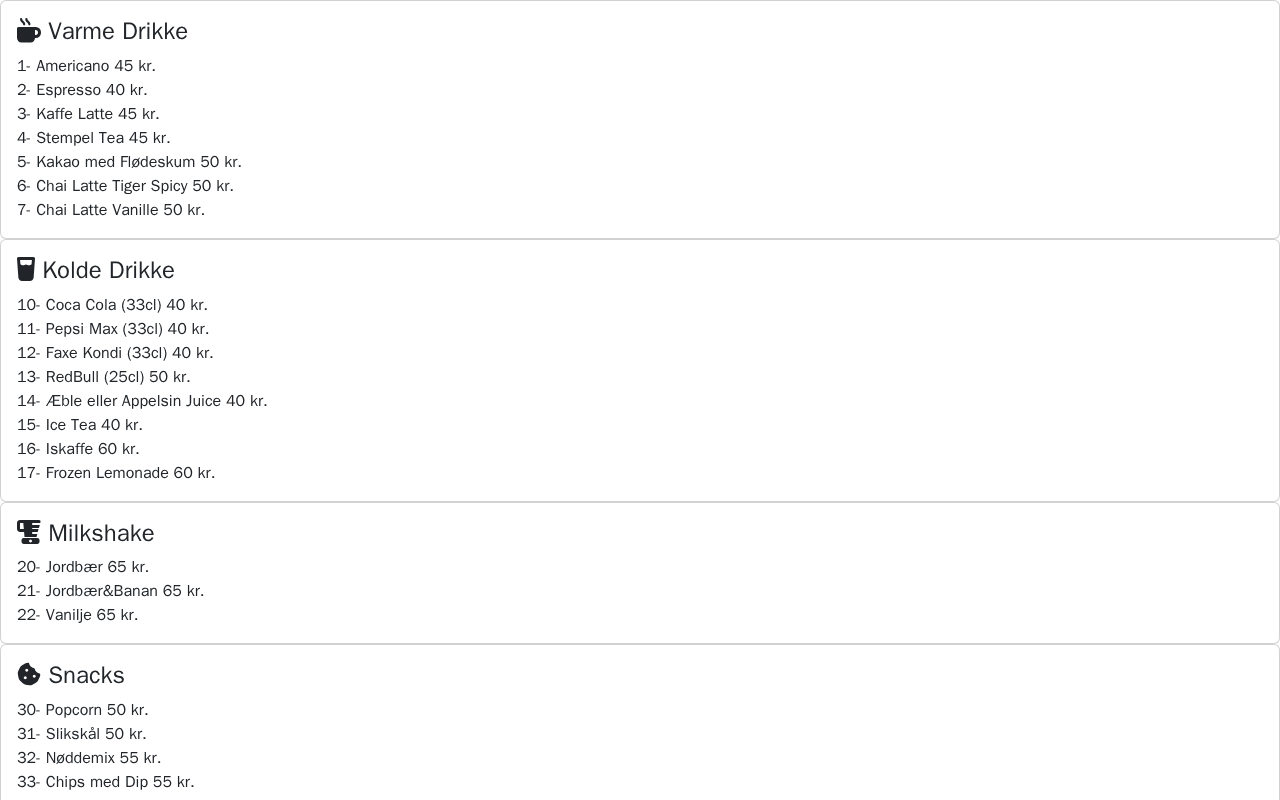Screen dimensions: 1280x800
Task: Pick the RedBull (25cl) item
Action: tap(104, 377)
